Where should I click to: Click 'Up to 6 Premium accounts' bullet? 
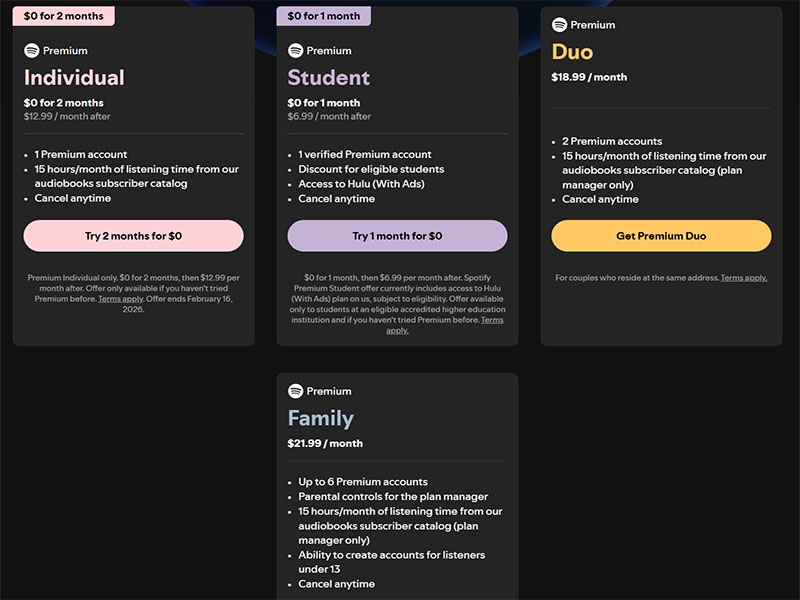tap(363, 482)
